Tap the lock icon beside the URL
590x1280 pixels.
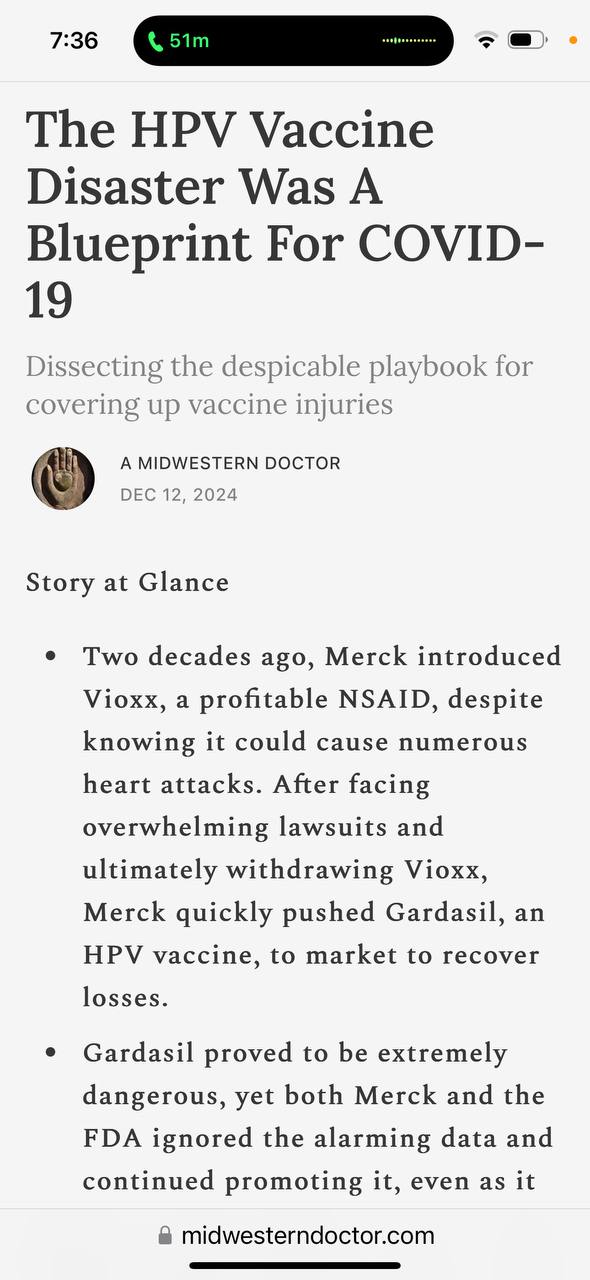pyautogui.click(x=165, y=1236)
